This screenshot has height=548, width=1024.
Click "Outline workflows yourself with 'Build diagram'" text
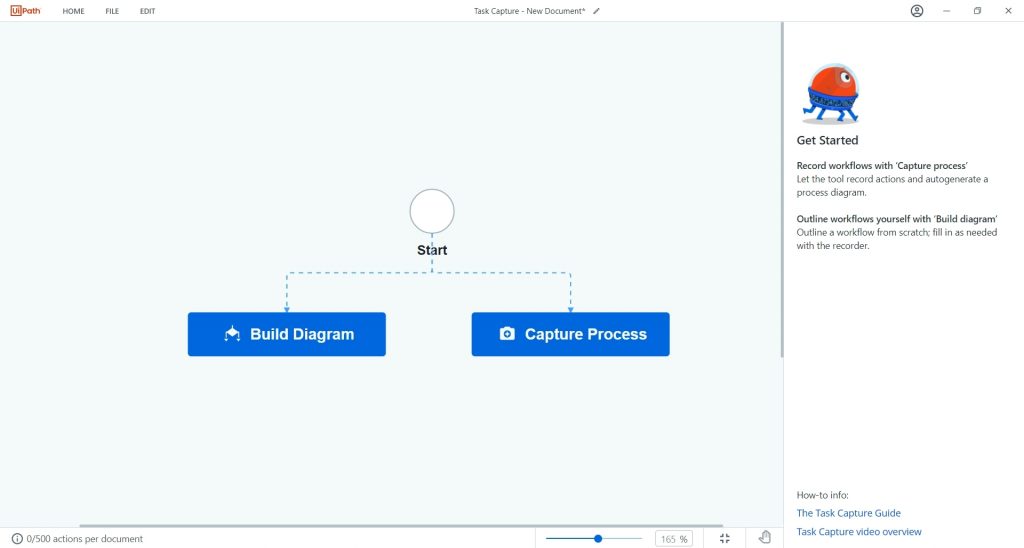(x=897, y=219)
